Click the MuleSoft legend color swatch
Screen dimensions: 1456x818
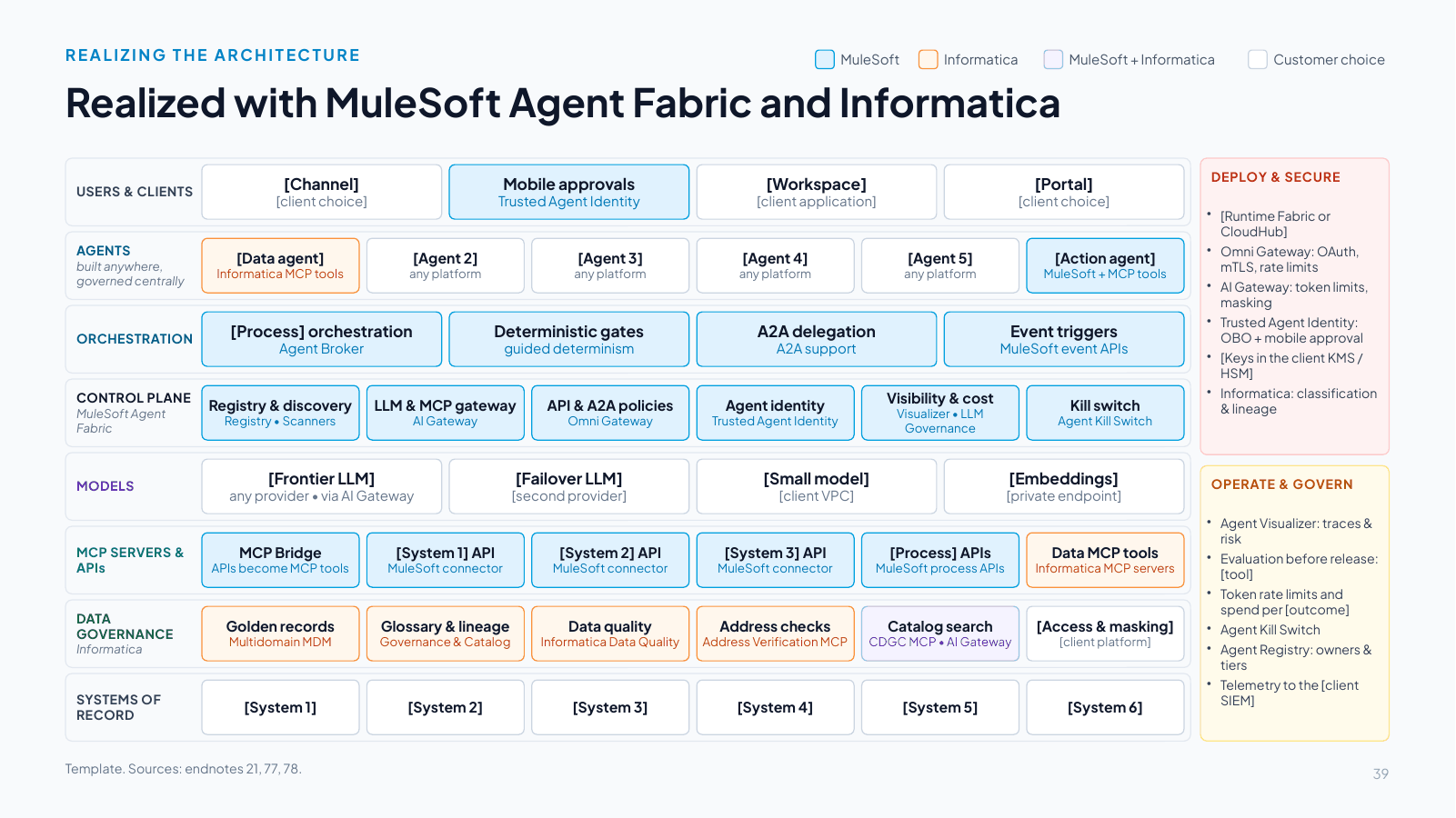[x=825, y=59]
